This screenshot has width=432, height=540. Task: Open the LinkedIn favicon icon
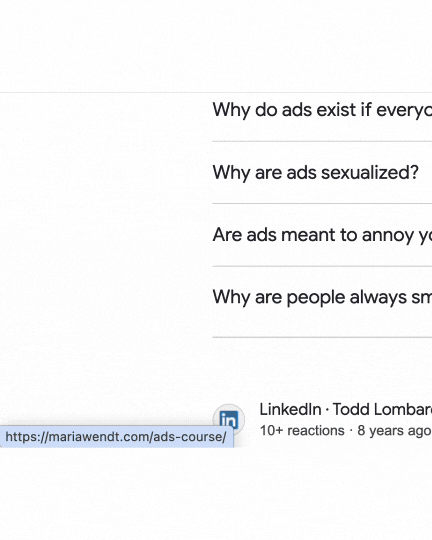[229, 420]
